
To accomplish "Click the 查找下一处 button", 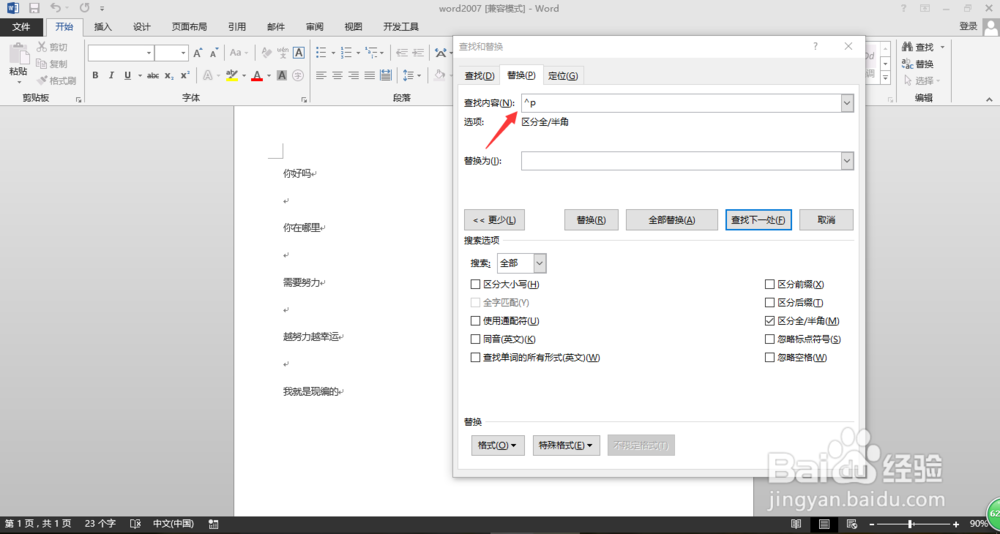I will (758, 219).
